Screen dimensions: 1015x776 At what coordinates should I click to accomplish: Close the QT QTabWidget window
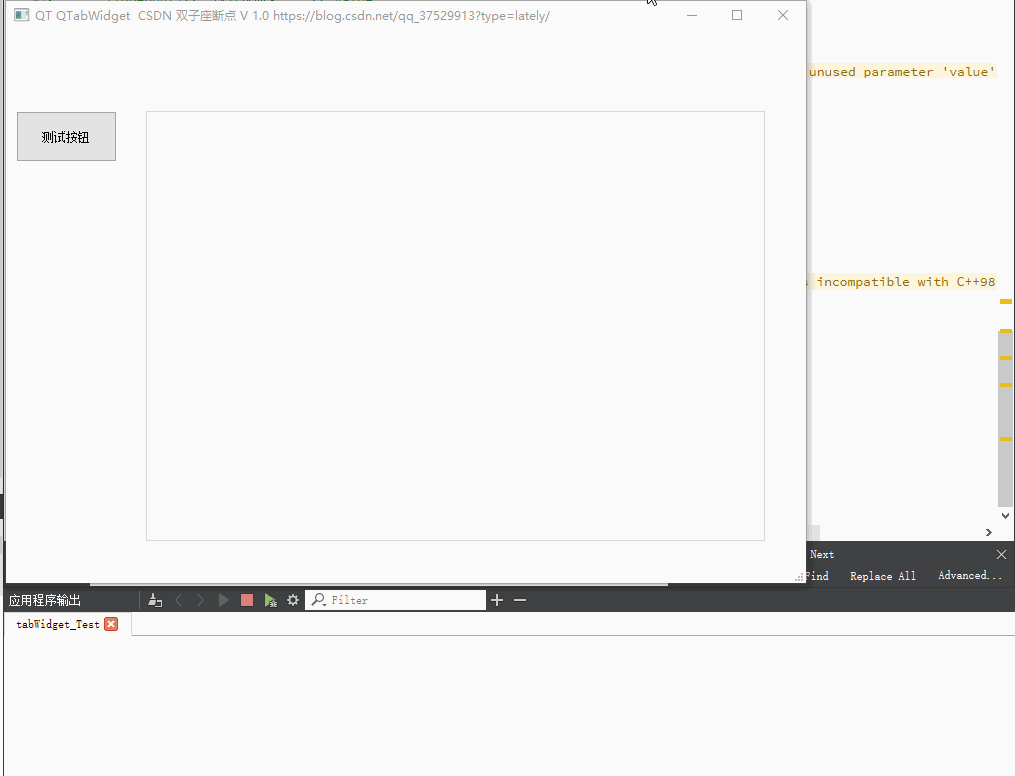pyautogui.click(x=783, y=15)
